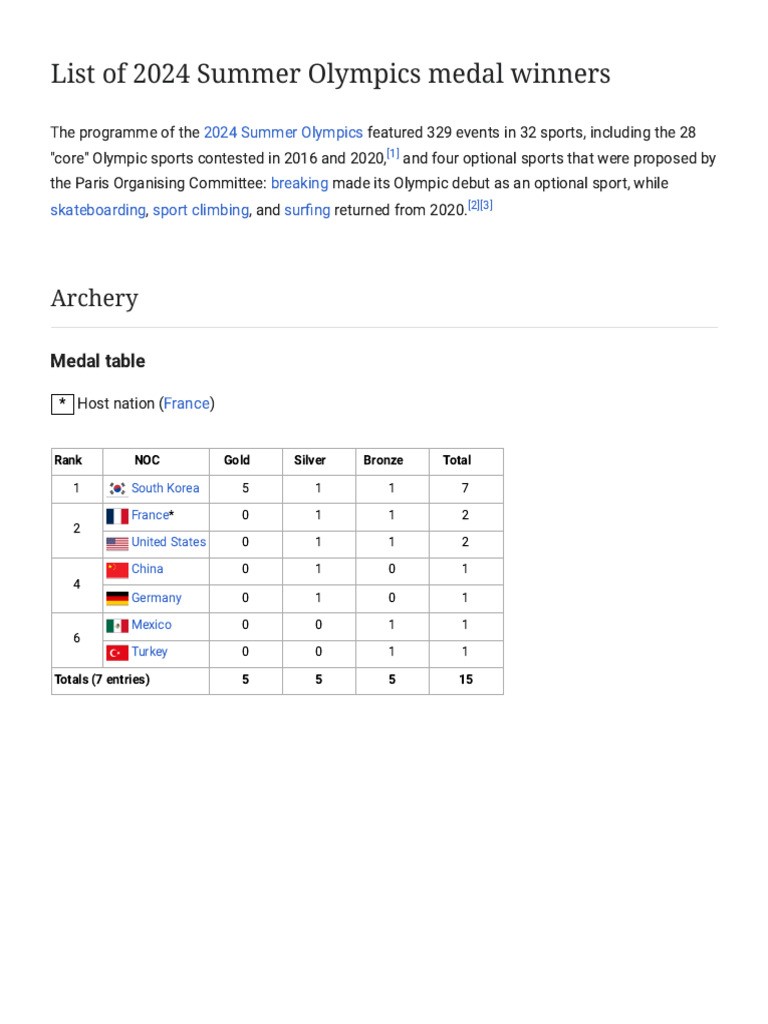The height and width of the screenshot is (1024, 768).
Task: Click the Gold column header
Action: pyautogui.click(x=237, y=460)
